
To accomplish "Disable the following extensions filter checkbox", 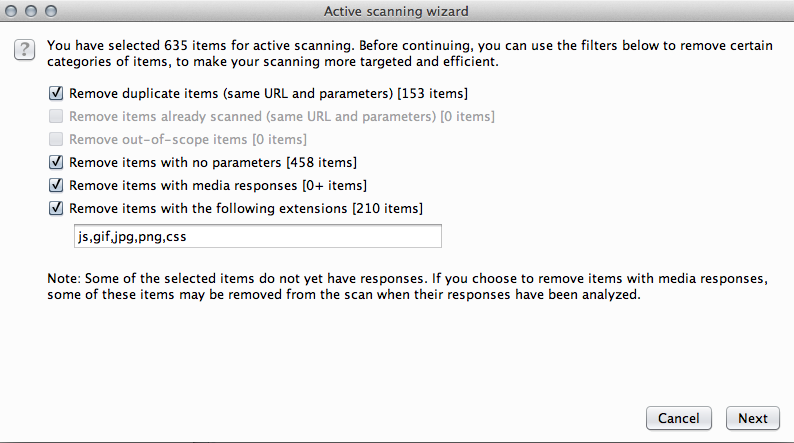I will click(56, 208).
